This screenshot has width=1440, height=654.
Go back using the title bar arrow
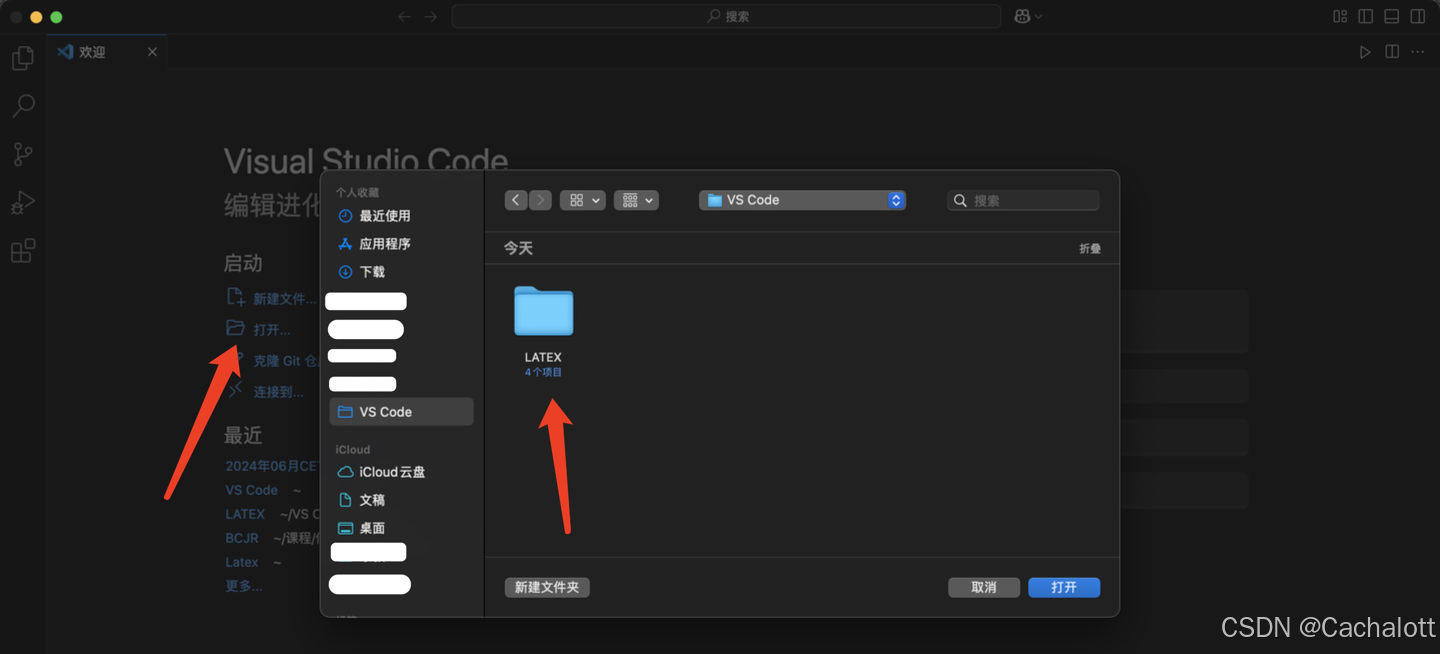pyautogui.click(x=404, y=16)
